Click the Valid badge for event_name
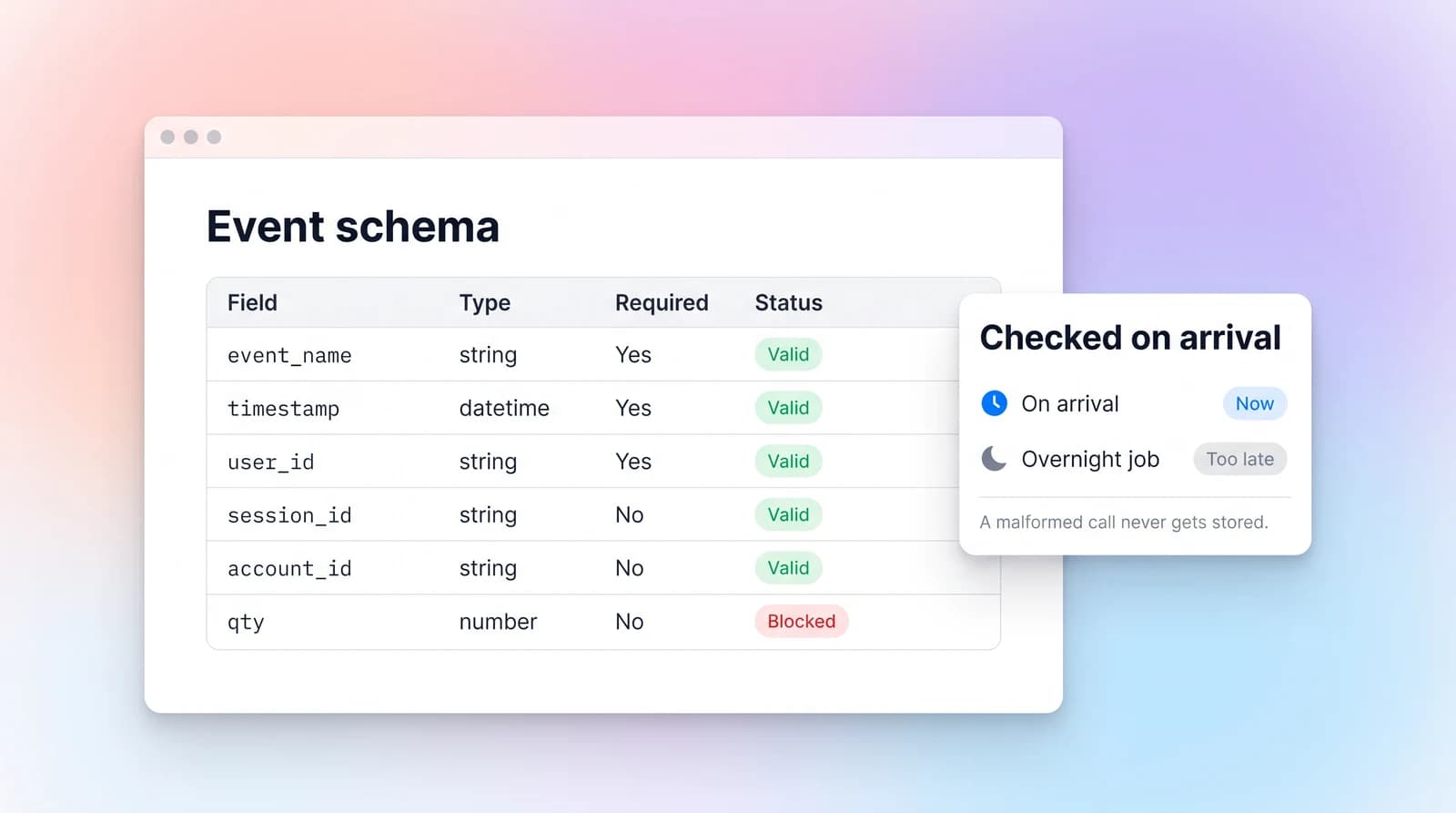The width and height of the screenshot is (1456, 813). pos(788,354)
